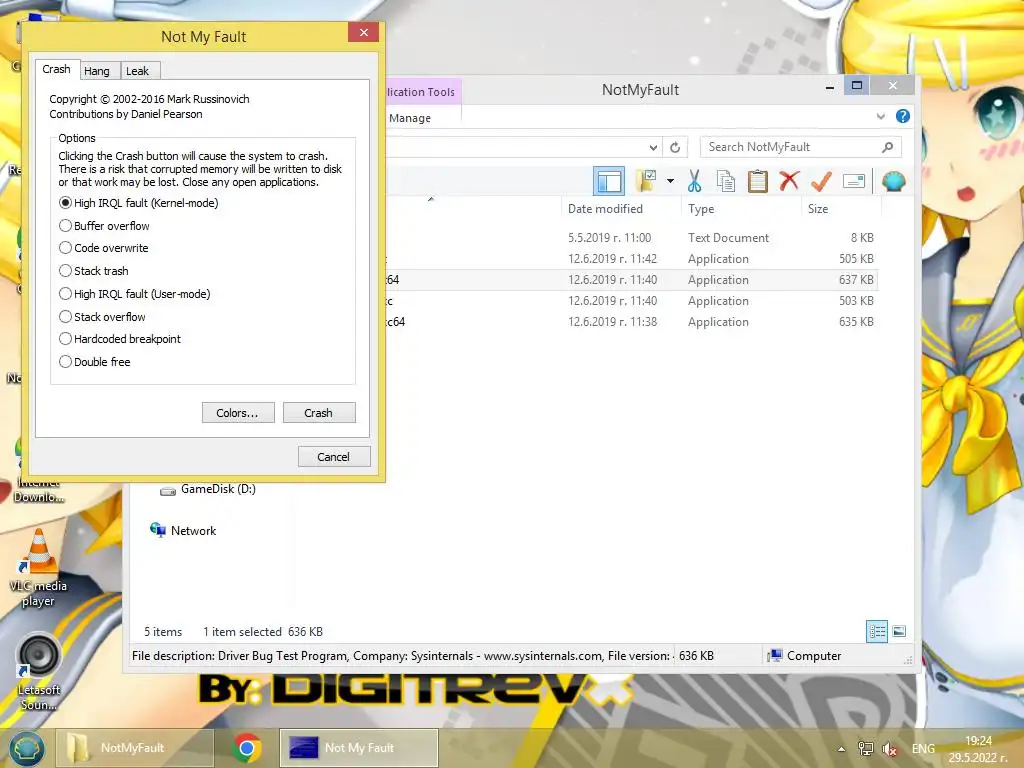This screenshot has height=768, width=1024.
Task: Sort by Type column header
Action: click(741, 209)
